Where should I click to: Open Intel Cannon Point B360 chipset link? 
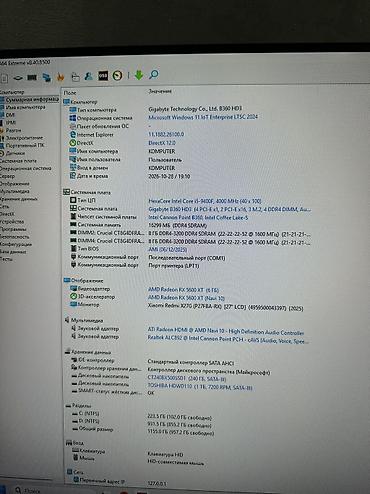pyautogui.click(x=198, y=217)
